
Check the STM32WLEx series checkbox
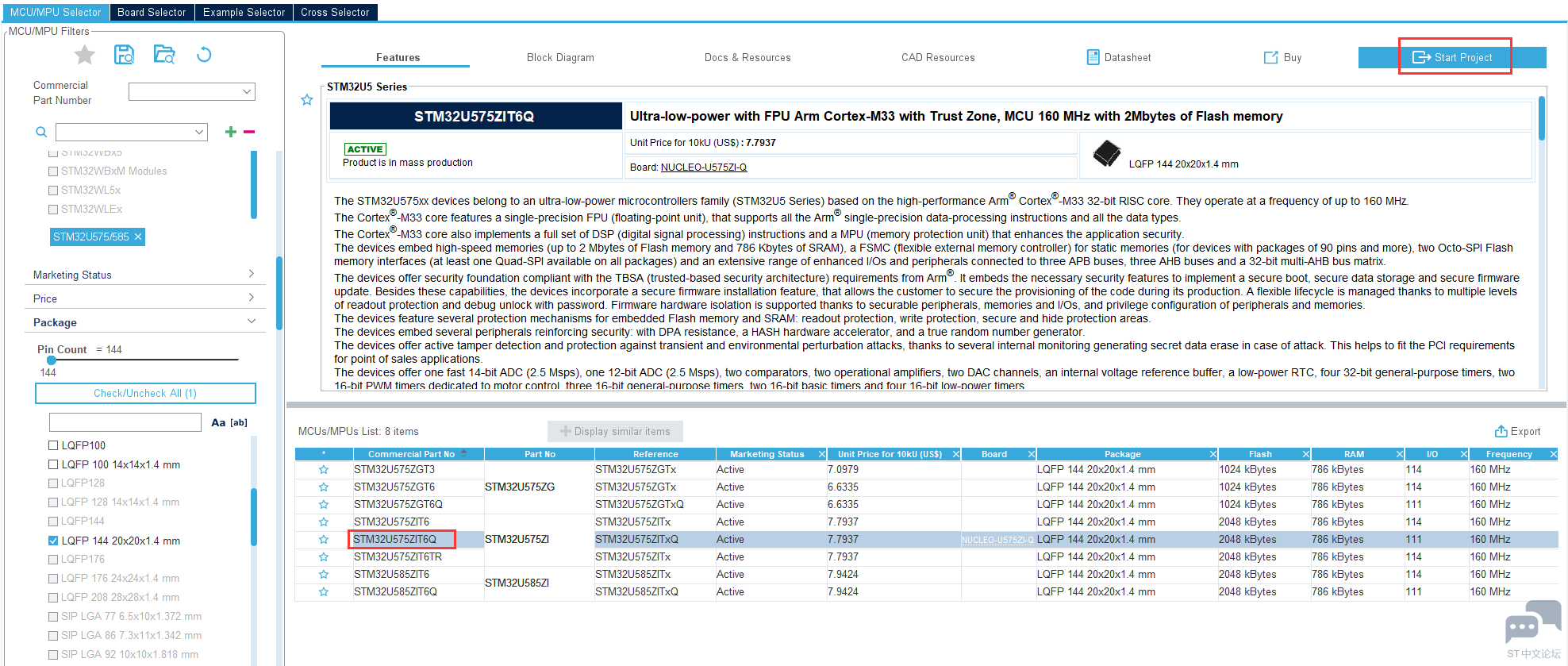click(x=53, y=210)
